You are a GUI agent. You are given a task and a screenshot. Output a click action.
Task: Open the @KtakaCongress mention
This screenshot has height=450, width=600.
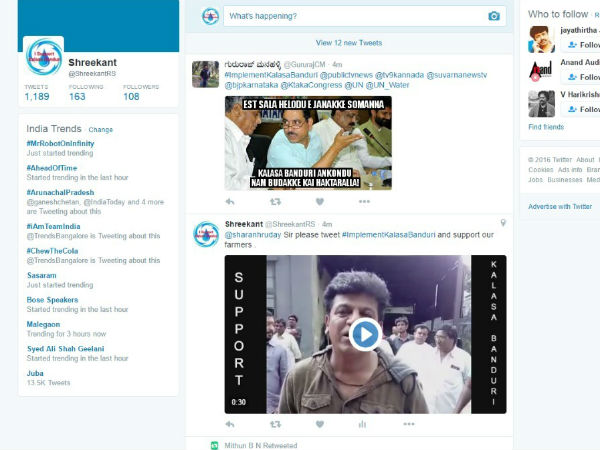[311, 85]
